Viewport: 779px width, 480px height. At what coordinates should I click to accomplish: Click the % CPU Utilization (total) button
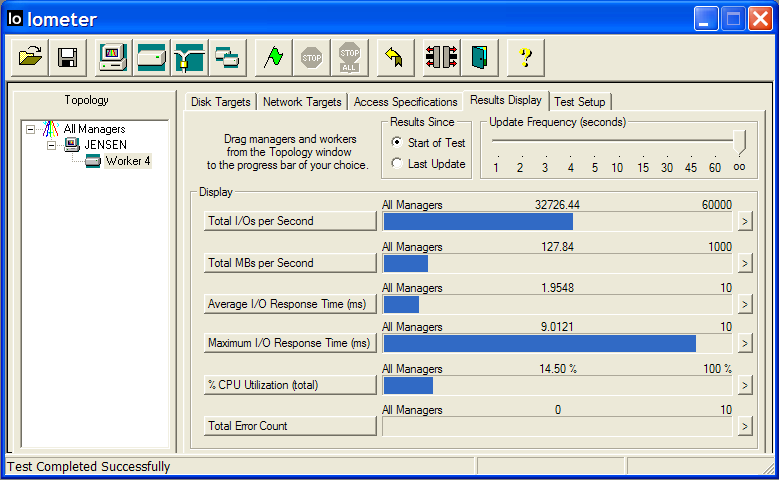[x=290, y=385]
